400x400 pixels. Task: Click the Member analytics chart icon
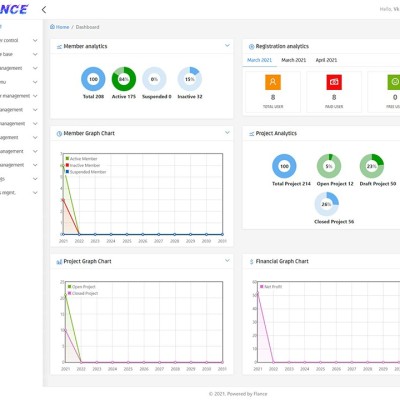tap(59, 47)
